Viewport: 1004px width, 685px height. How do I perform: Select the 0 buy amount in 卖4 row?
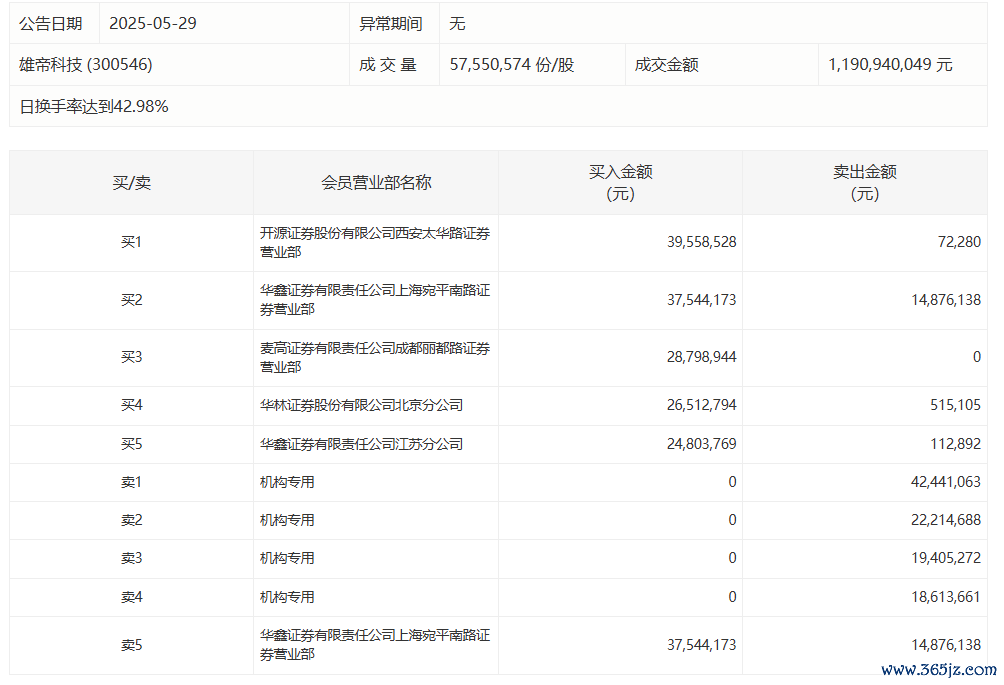tap(732, 597)
